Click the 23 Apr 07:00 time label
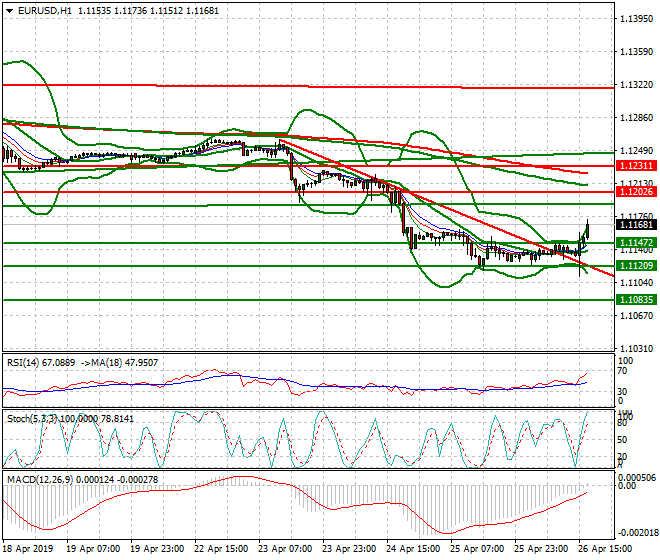This screenshot has width=660, height=560. coord(285,549)
